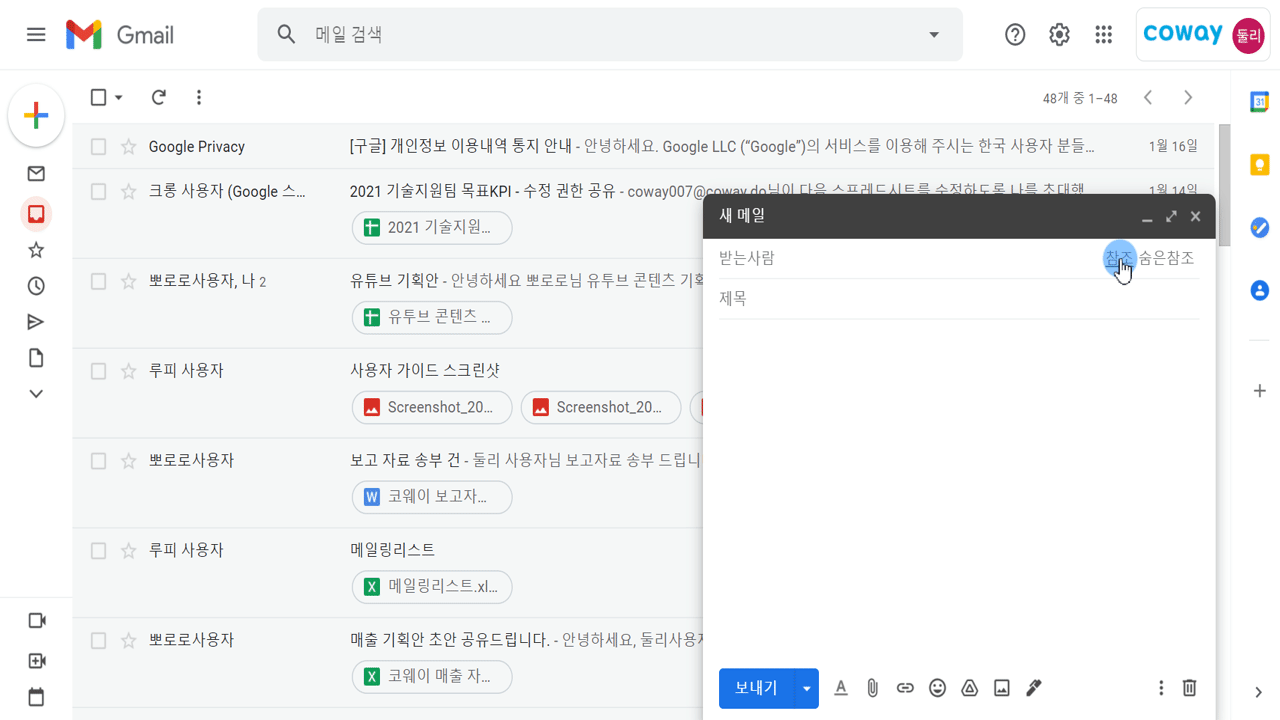The width and height of the screenshot is (1280, 720).
Task: Open starred mail icon in sidebar
Action: point(36,250)
